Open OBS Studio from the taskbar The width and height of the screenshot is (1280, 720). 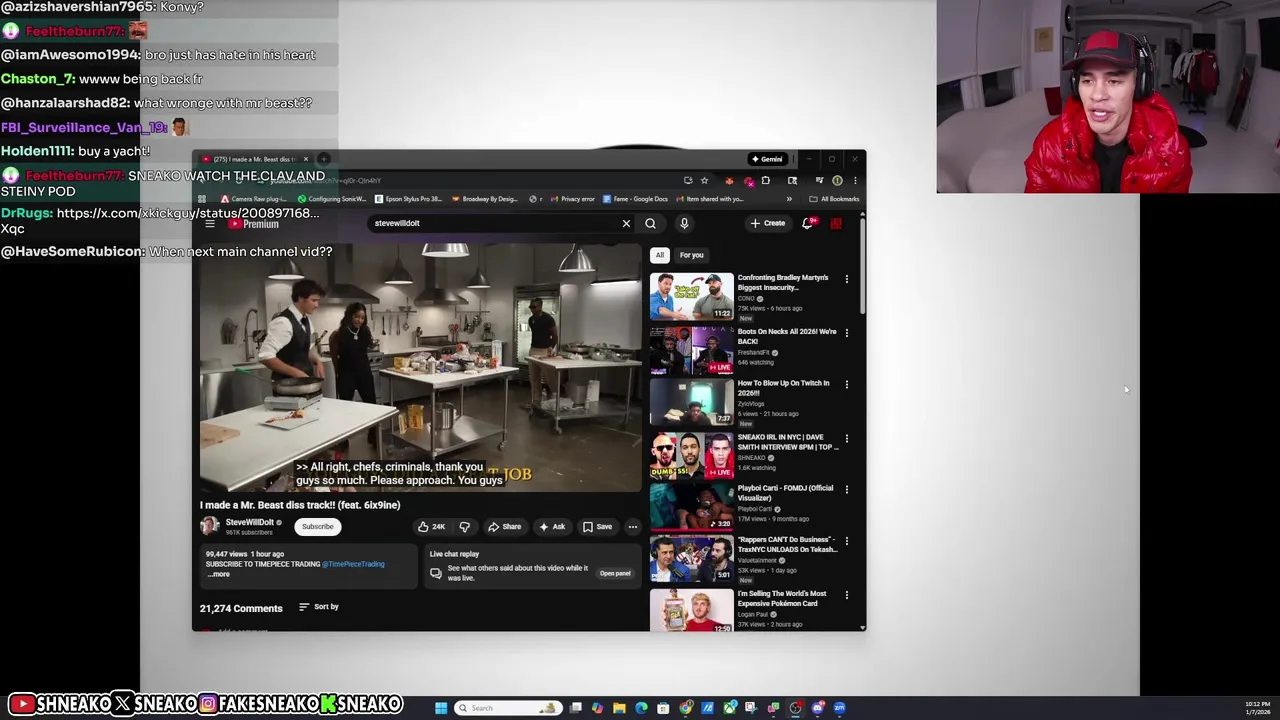click(x=795, y=708)
